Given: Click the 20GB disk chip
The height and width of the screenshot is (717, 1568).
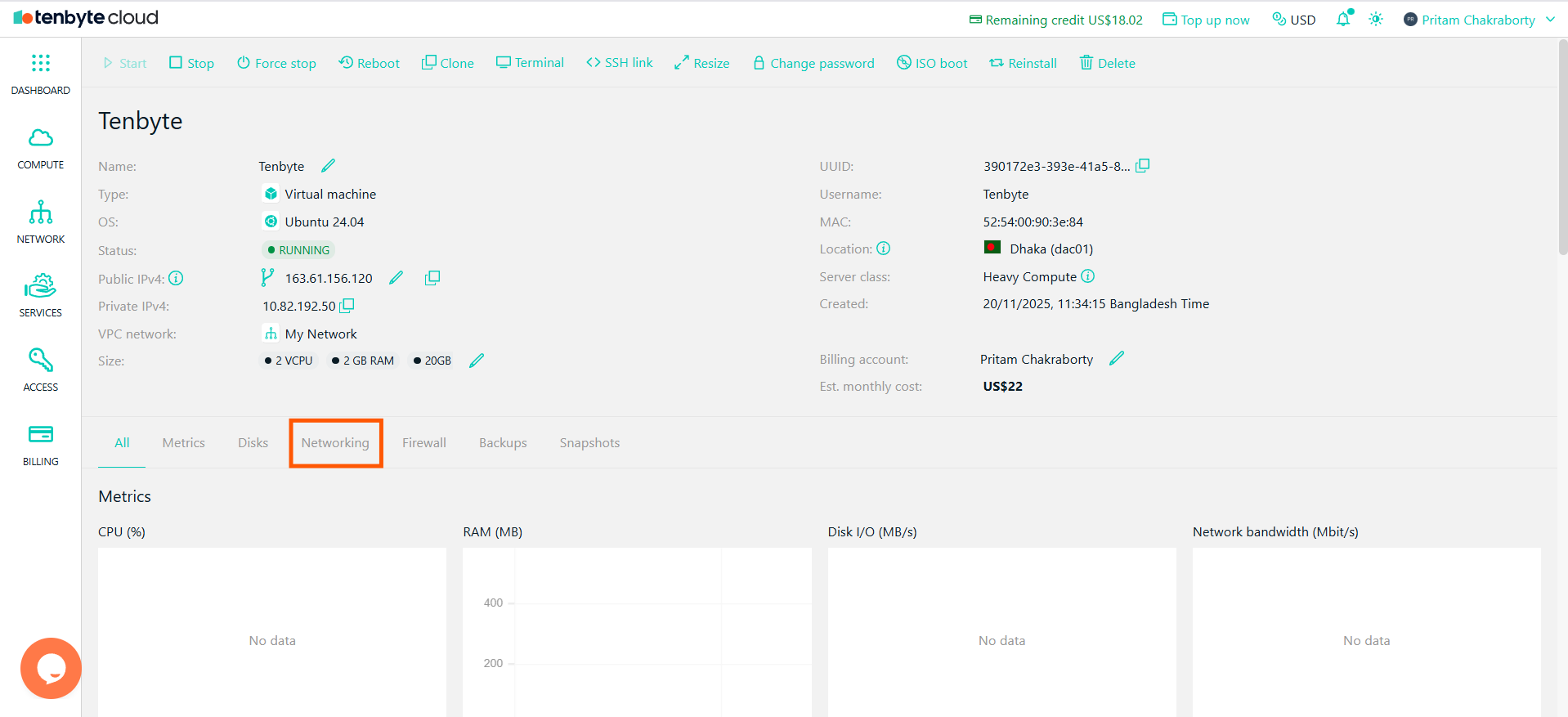Looking at the screenshot, I should click(x=432, y=361).
